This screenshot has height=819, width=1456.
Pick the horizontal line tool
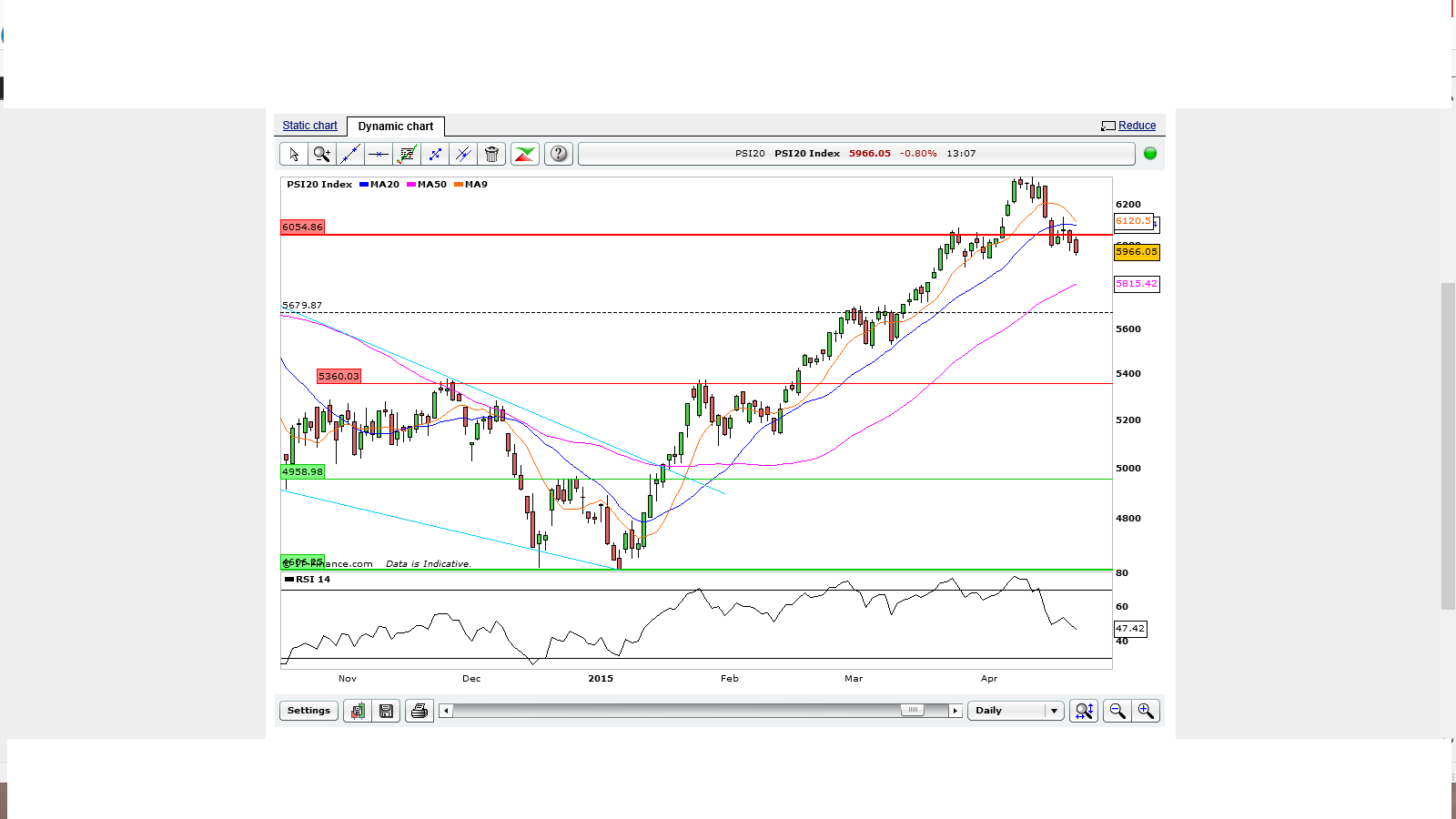379,154
